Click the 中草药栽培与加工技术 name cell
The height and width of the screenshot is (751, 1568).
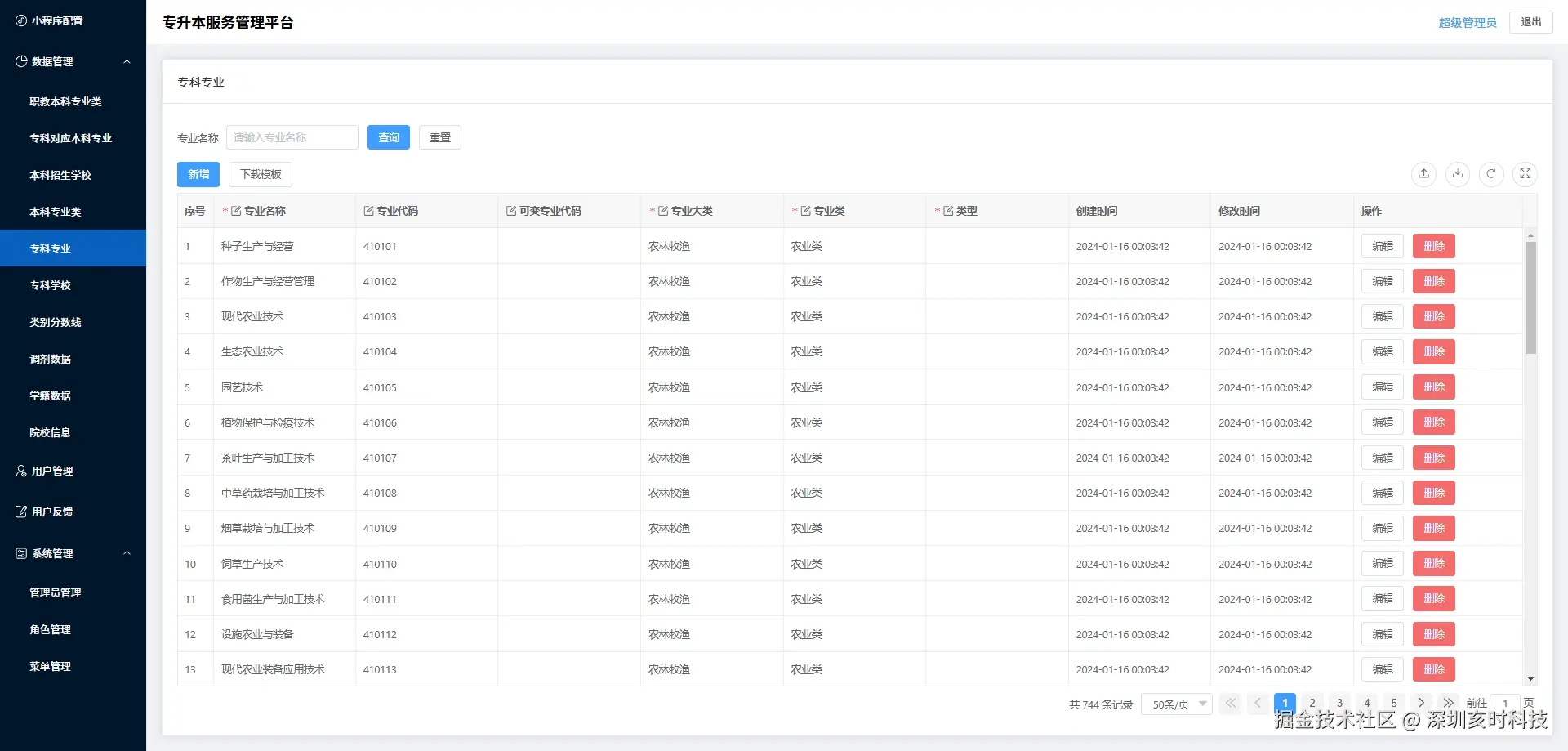(284, 493)
